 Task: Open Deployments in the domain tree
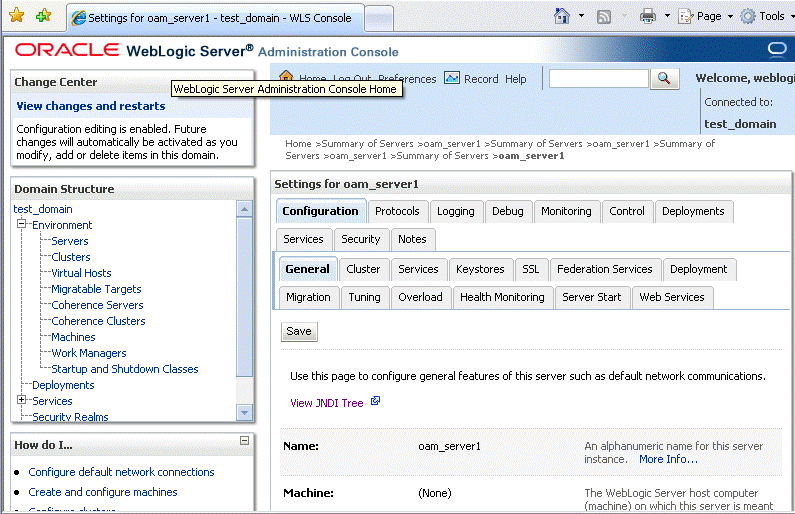tap(63, 385)
